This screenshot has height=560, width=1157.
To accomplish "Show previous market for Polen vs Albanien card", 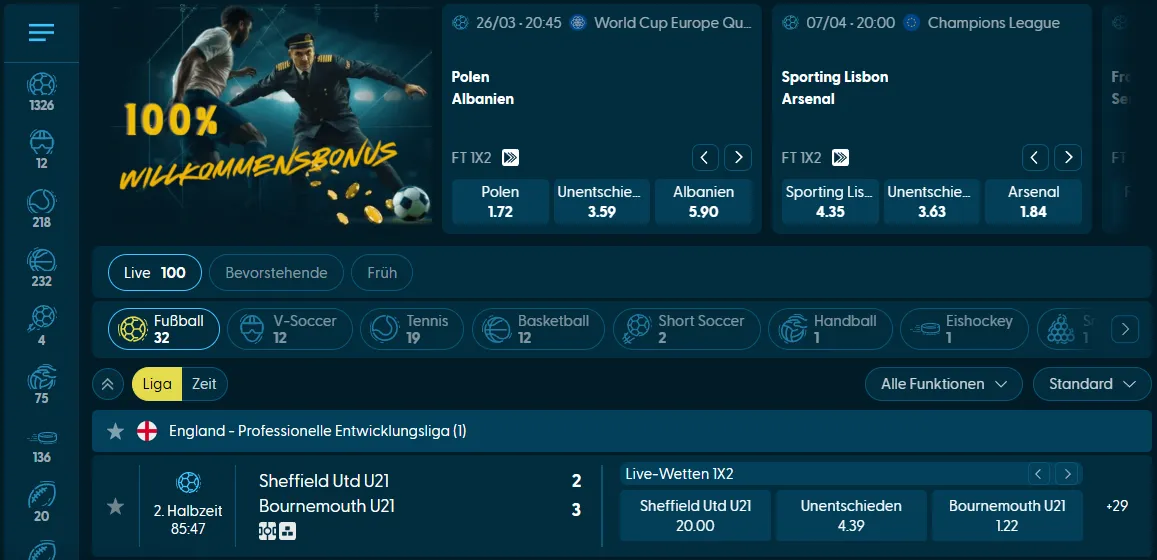I will point(705,157).
